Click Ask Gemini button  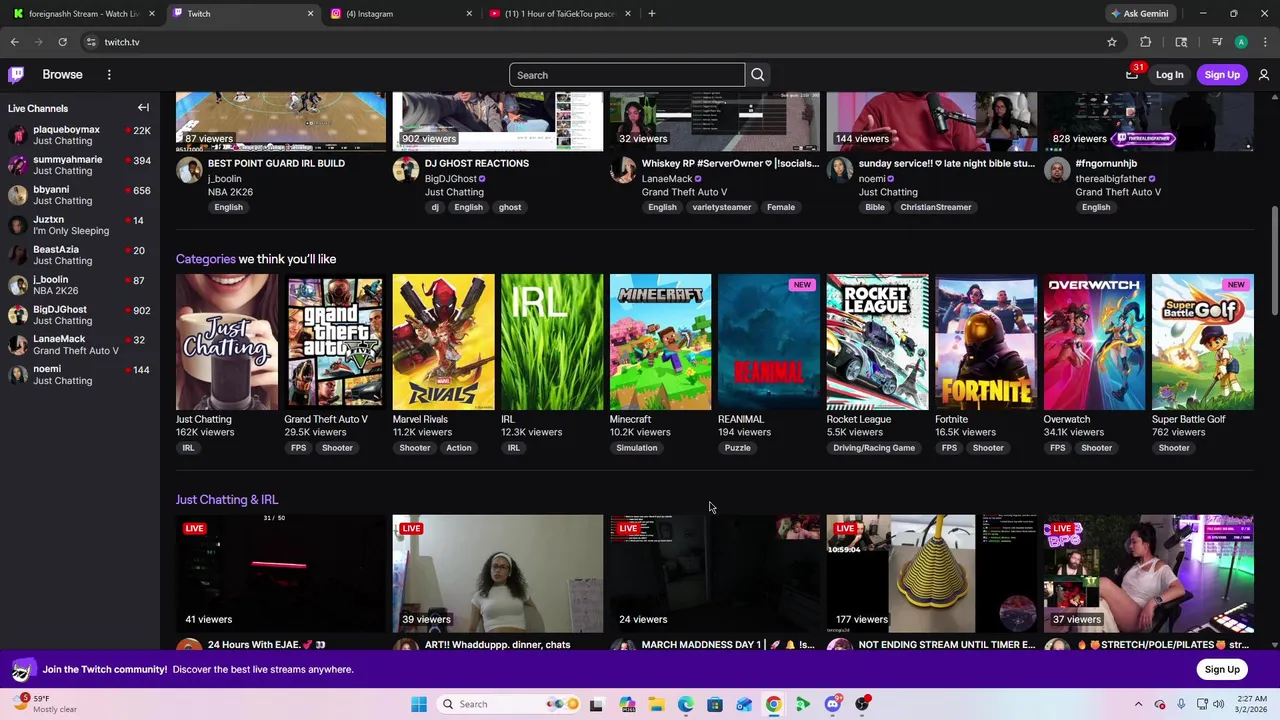pos(1139,14)
